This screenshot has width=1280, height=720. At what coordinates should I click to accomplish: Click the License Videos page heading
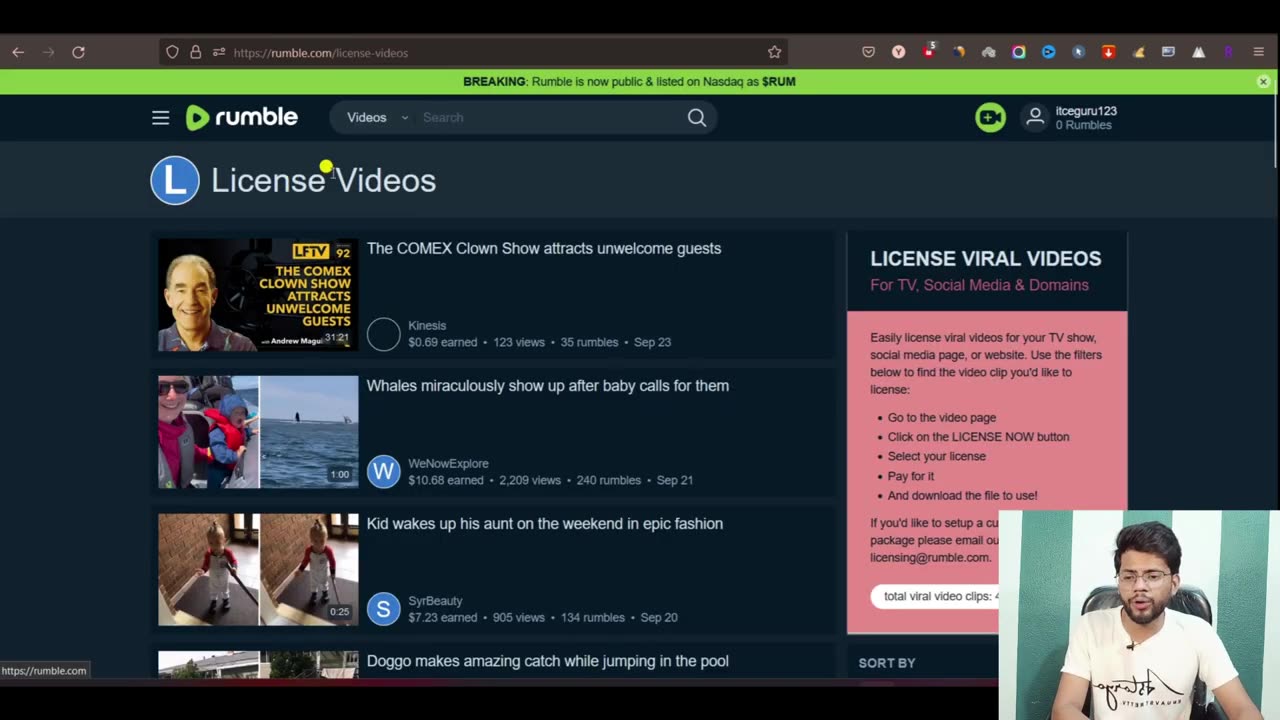[324, 181]
